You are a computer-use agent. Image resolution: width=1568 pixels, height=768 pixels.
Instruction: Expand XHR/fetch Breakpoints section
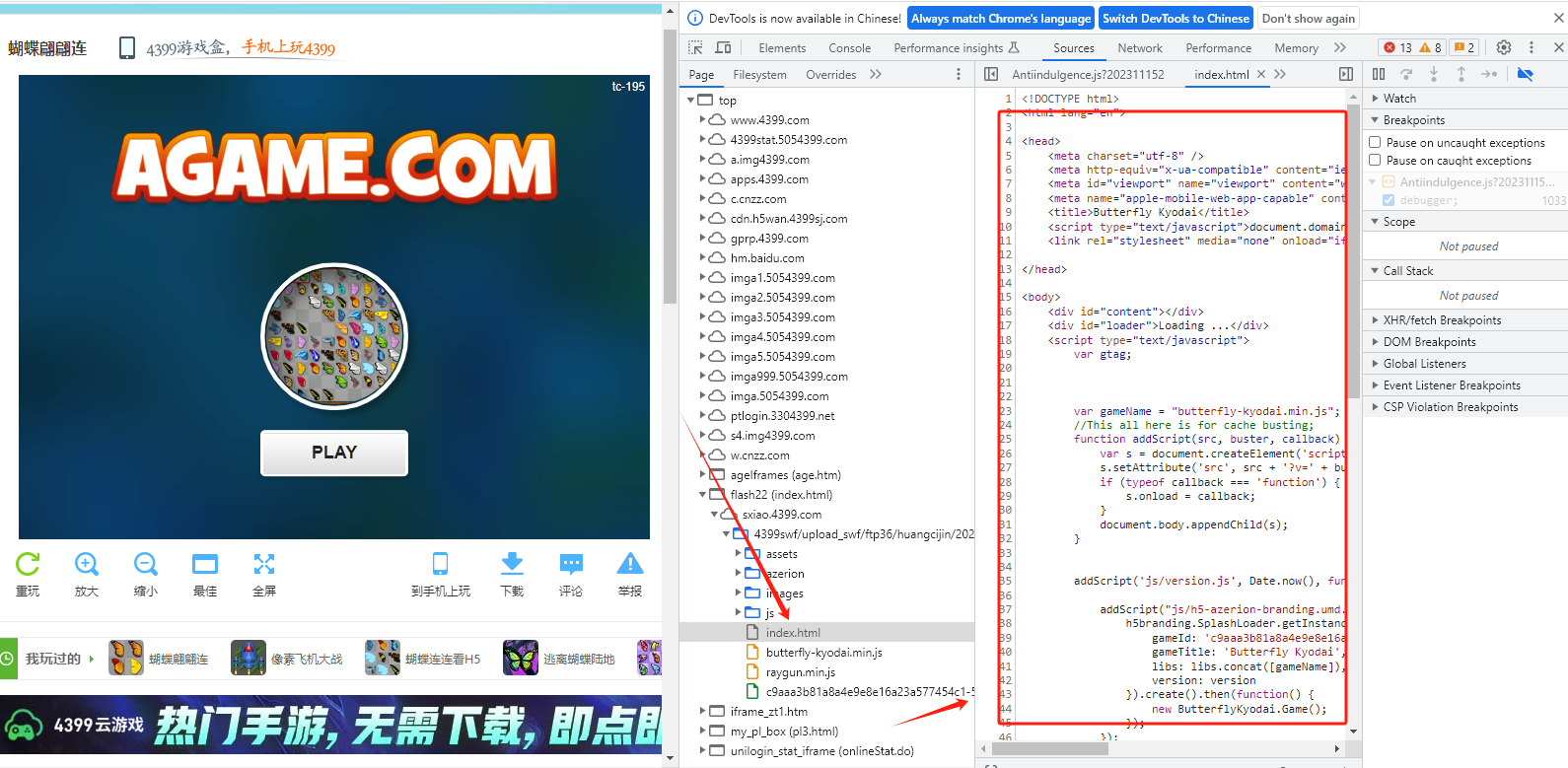(1465, 319)
